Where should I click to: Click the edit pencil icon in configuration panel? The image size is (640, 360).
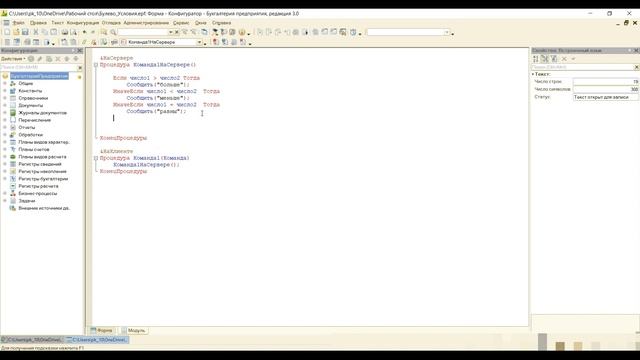click(40, 59)
